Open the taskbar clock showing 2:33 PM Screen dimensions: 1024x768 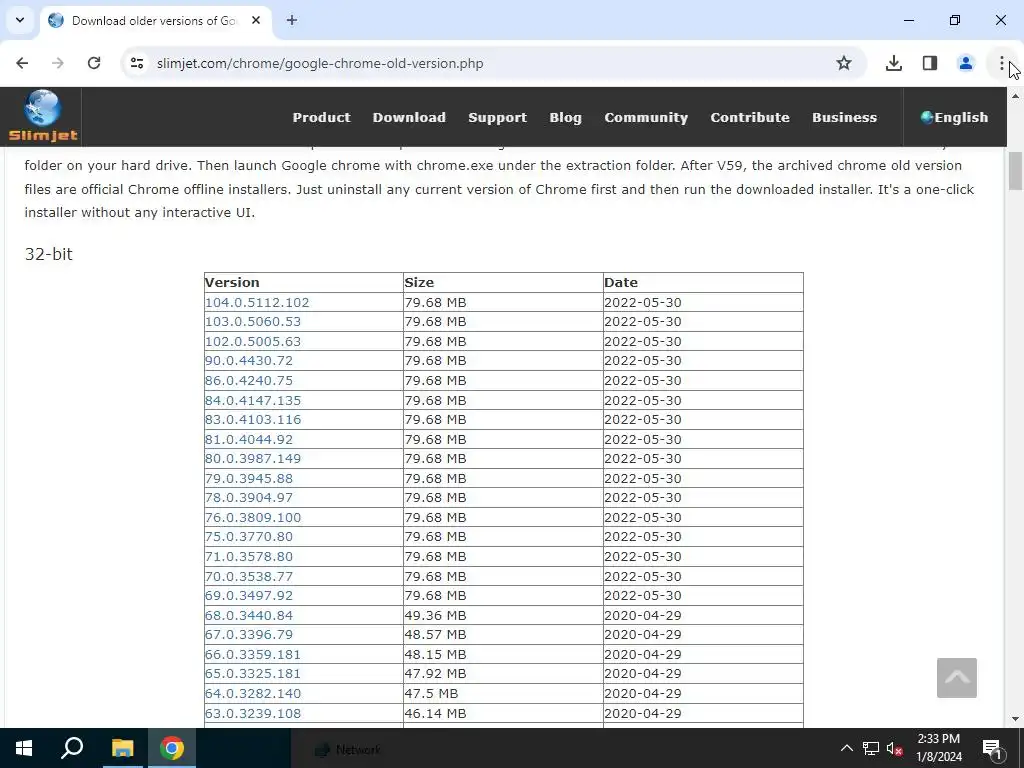point(938,748)
